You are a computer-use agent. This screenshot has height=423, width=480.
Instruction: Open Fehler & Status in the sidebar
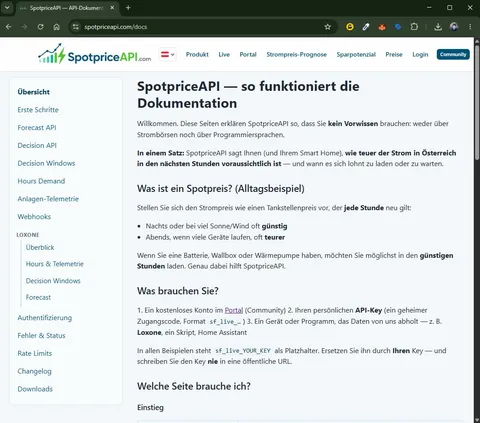[41, 336]
